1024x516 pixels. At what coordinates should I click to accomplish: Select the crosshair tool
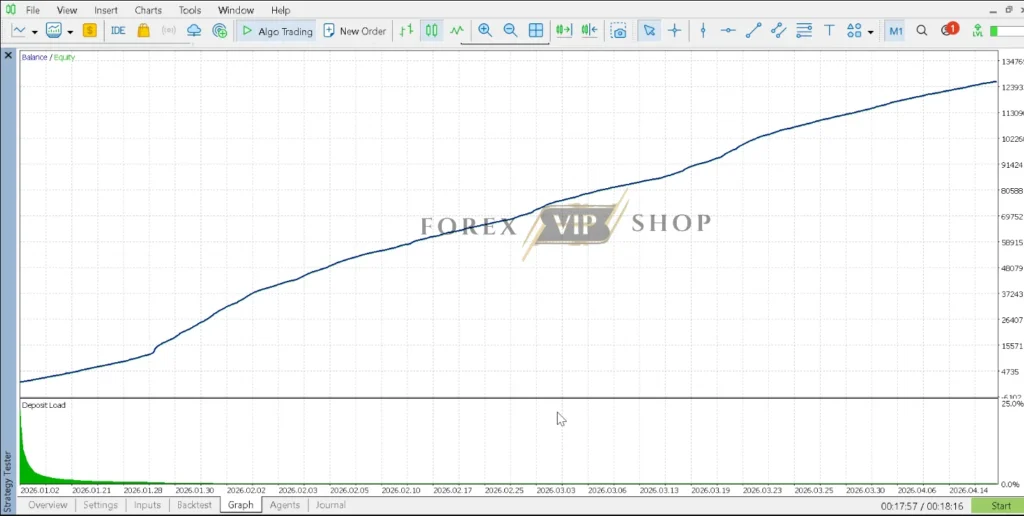[x=675, y=31]
